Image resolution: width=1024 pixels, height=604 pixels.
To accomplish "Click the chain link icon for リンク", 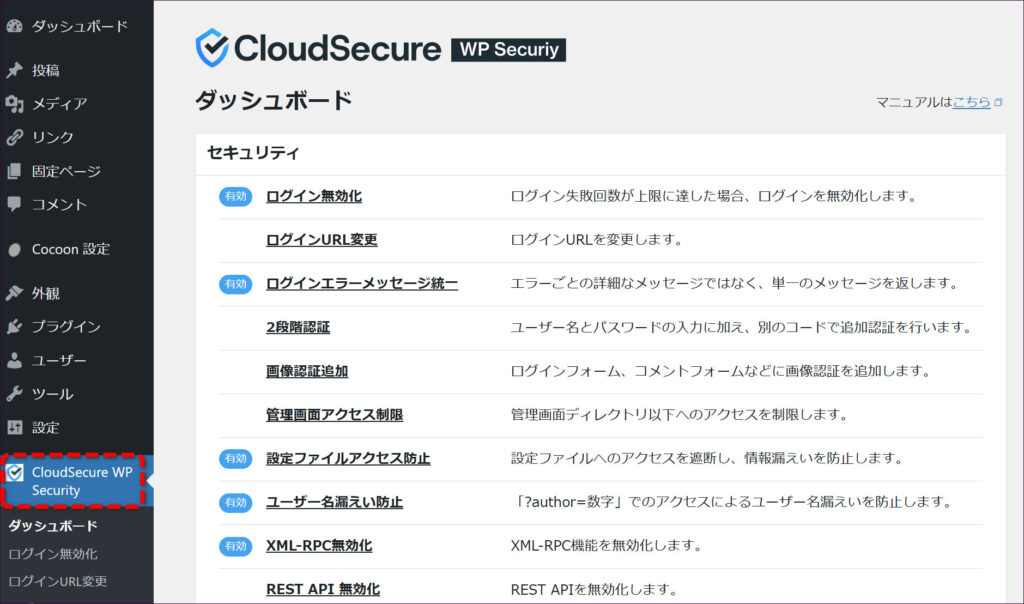I will click(14, 138).
